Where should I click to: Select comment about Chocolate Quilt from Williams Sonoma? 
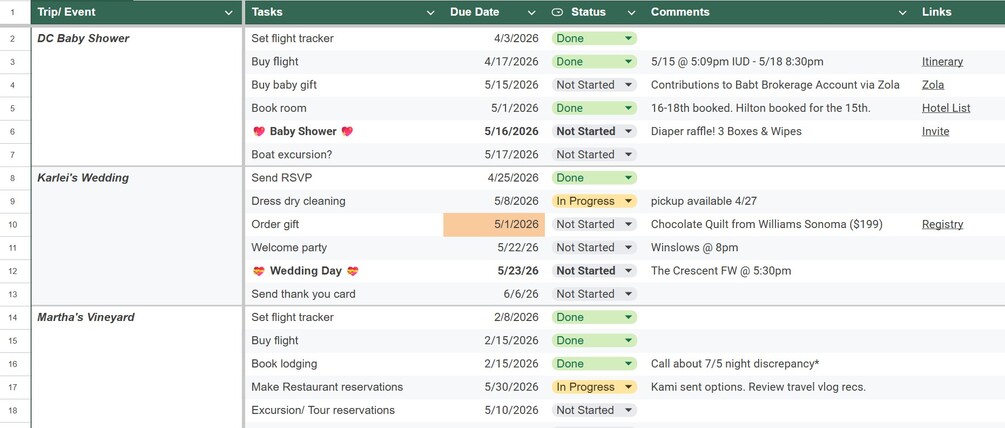coord(766,224)
